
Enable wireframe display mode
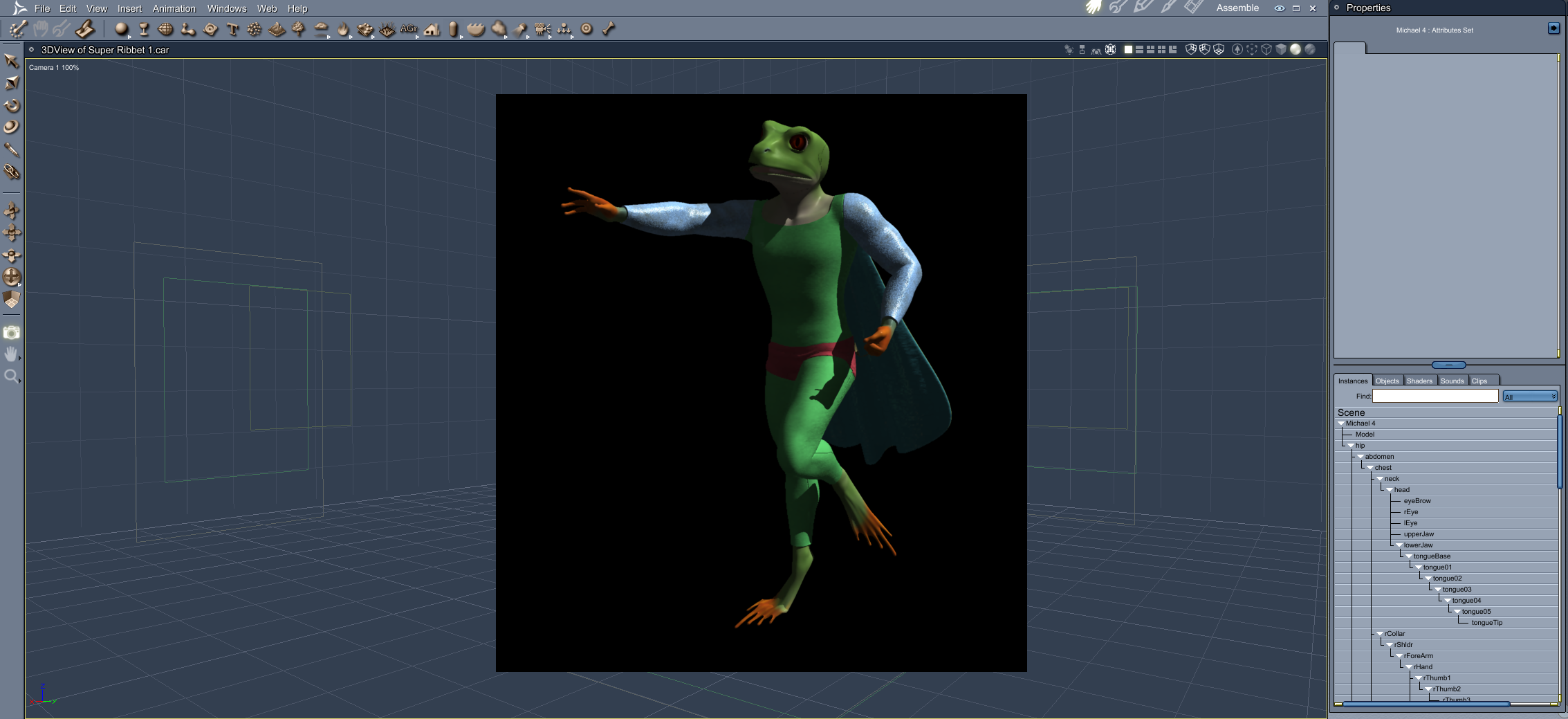tap(1266, 50)
